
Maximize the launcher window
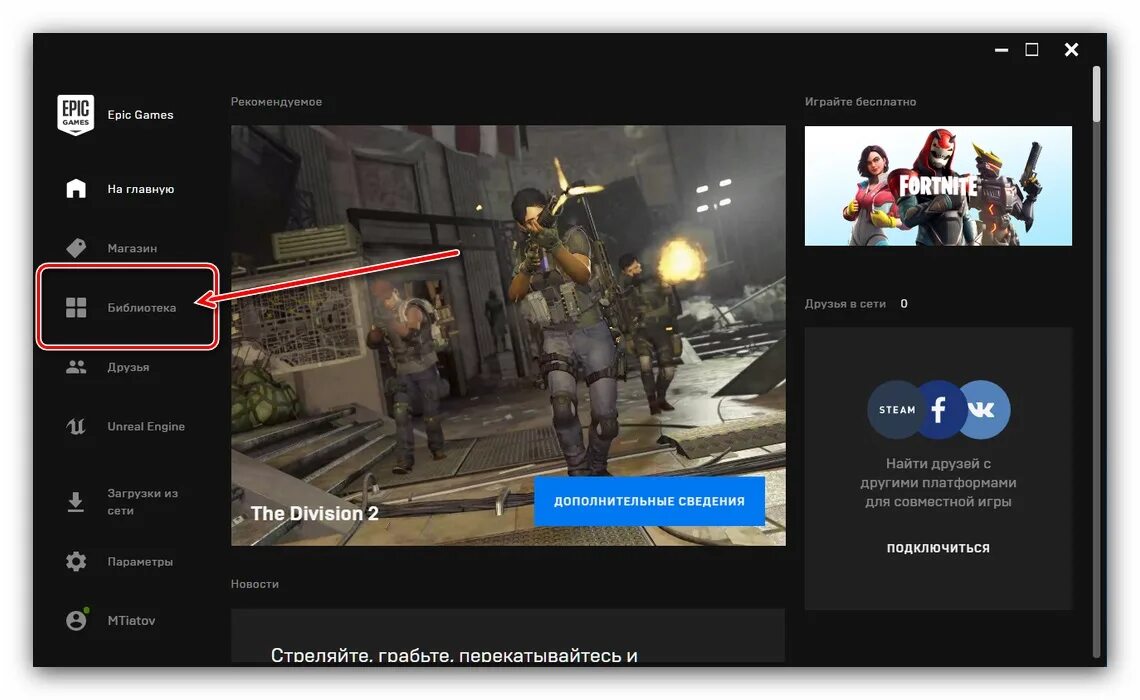[1032, 49]
